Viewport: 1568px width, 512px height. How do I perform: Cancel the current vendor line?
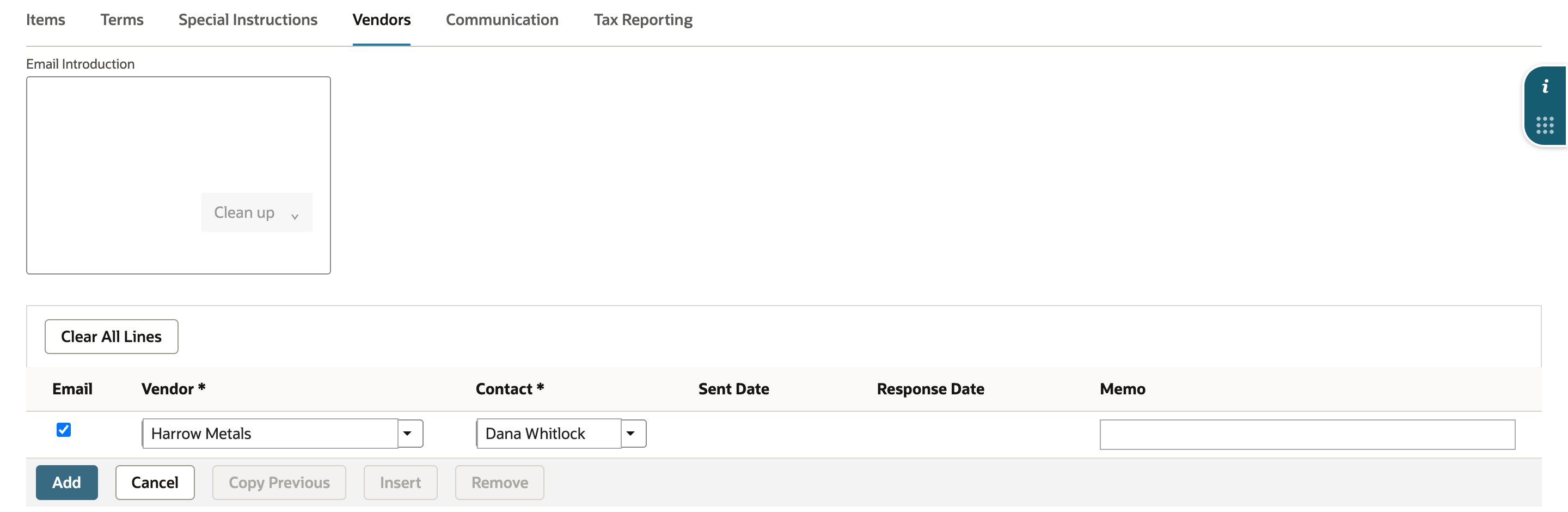pos(155,483)
